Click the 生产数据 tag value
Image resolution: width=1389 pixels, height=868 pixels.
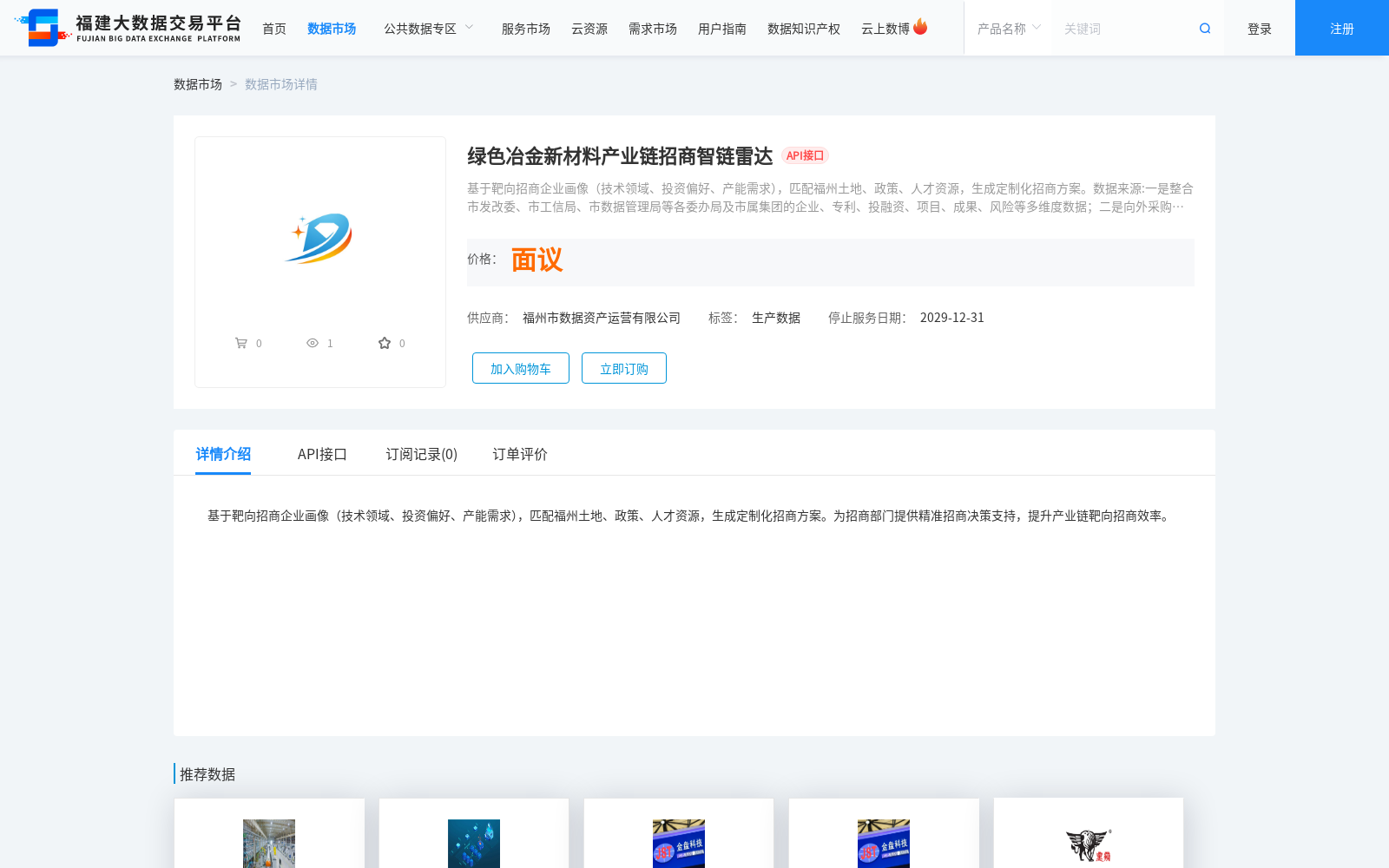pyautogui.click(x=776, y=318)
